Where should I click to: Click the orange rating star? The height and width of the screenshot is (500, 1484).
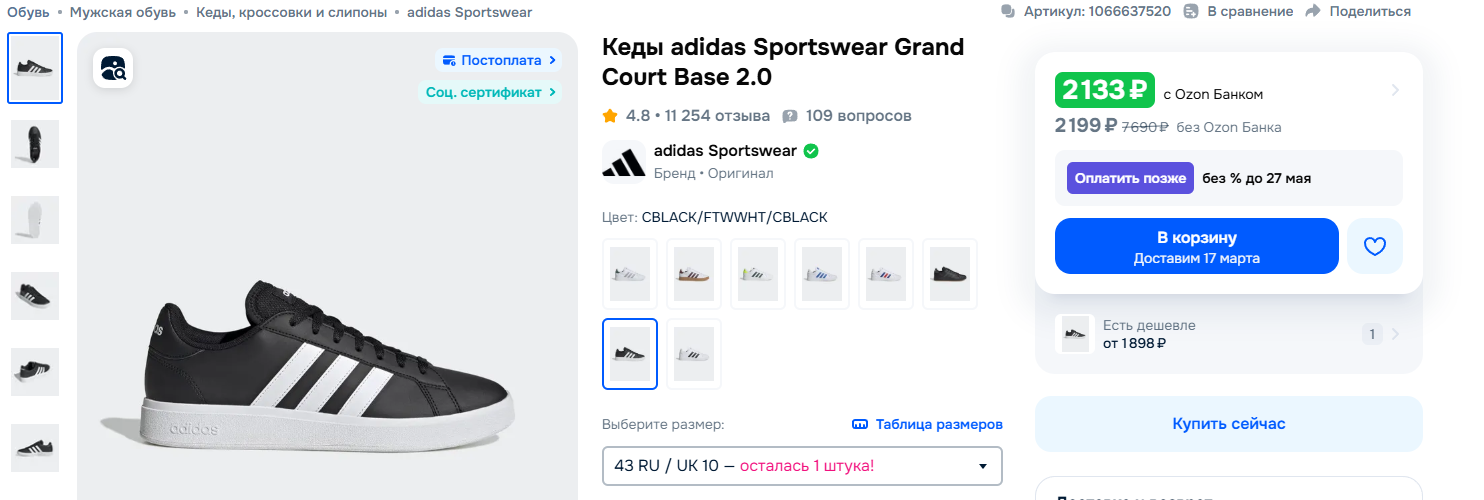[610, 116]
